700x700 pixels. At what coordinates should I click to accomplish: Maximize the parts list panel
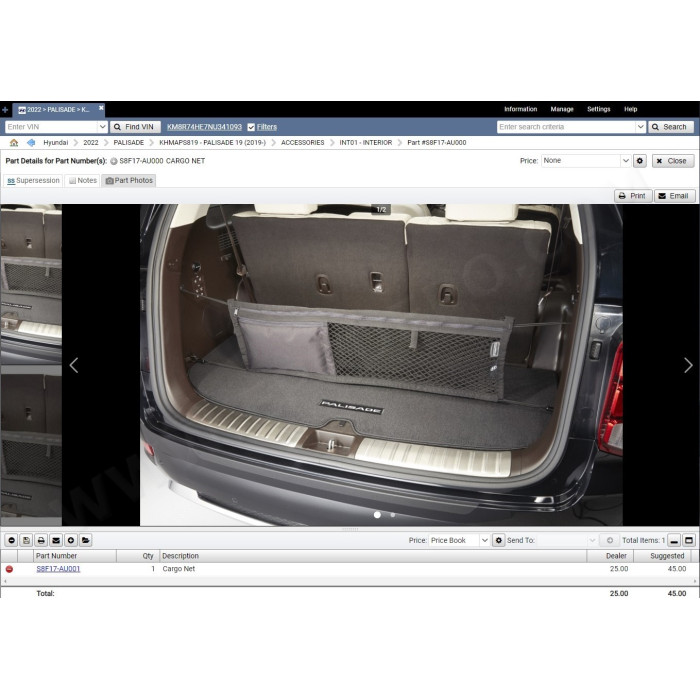(x=689, y=541)
